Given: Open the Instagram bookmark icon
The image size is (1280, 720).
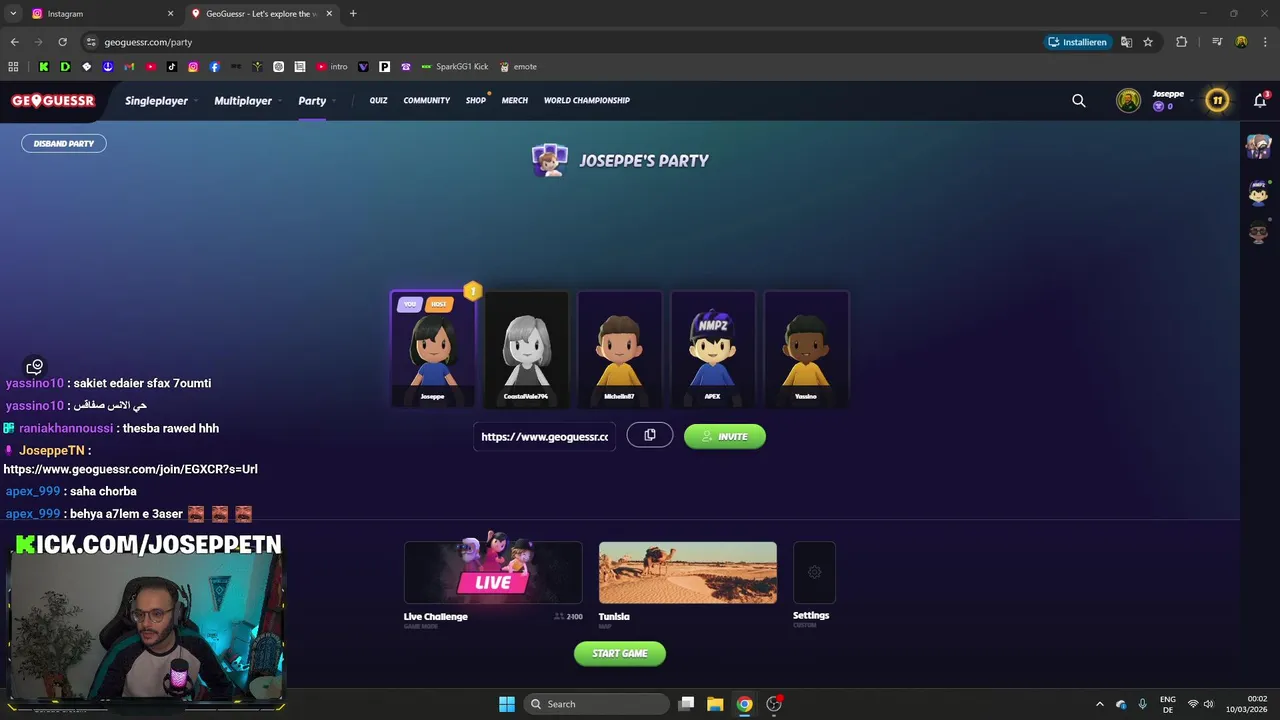Looking at the screenshot, I should point(193,67).
